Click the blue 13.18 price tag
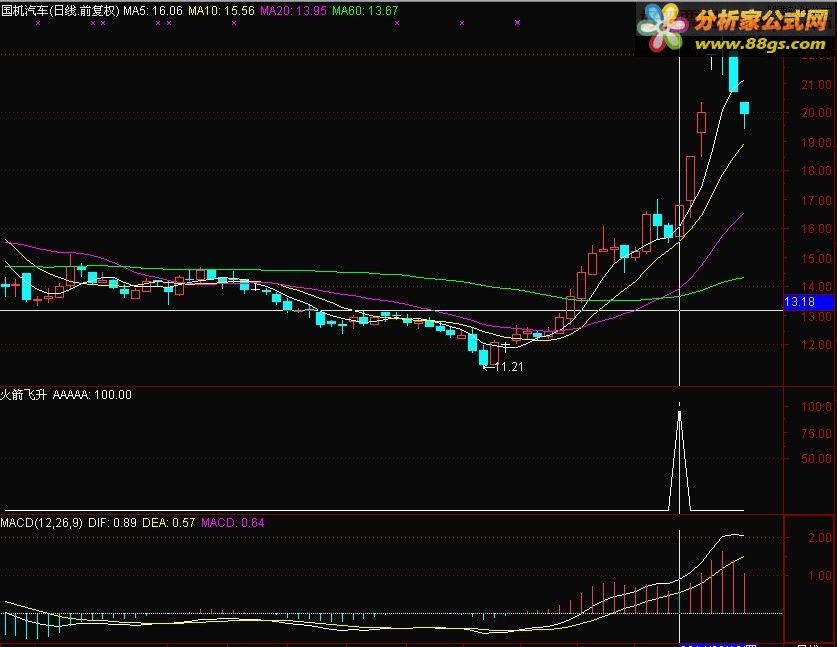This screenshot has width=837, height=647. tap(808, 302)
